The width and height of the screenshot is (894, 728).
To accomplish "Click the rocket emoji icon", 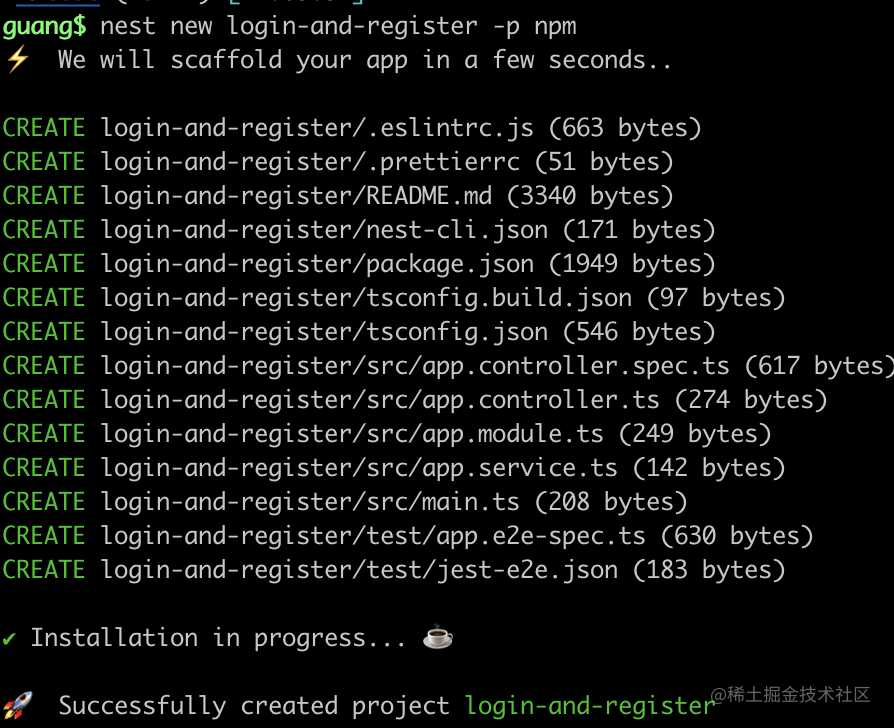I will tap(18, 705).
